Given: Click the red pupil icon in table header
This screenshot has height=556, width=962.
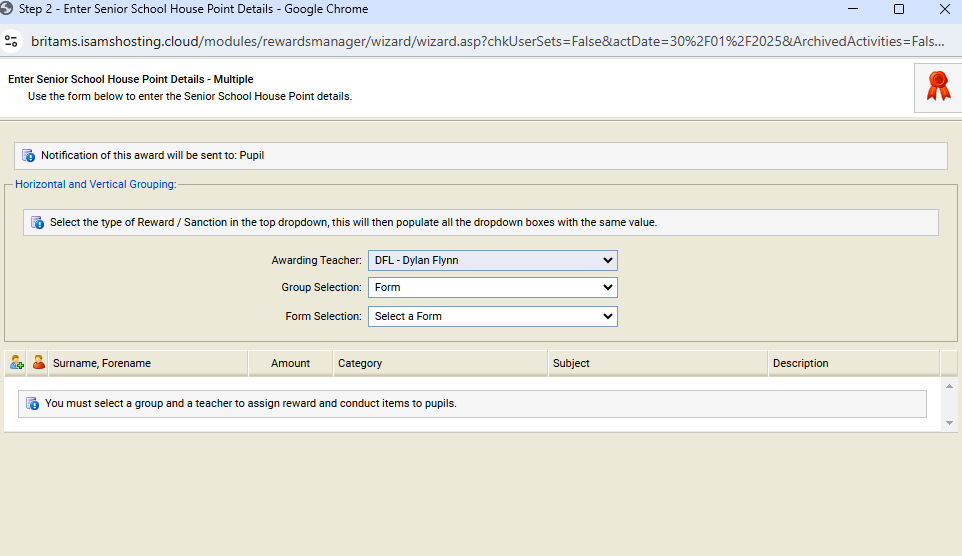Looking at the screenshot, I should tap(39, 363).
